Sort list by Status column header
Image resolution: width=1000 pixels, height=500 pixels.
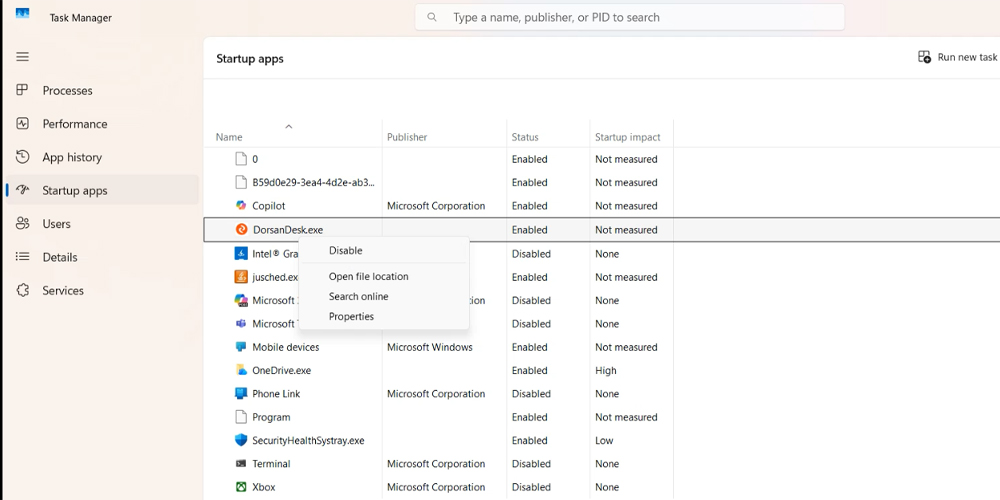(x=525, y=137)
